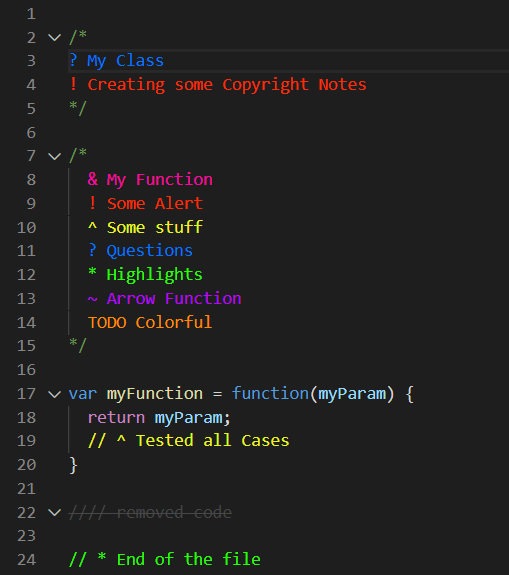This screenshot has width=509, height=575.
Task: Click 'Creating some Copyright Notes' red comment
Action: (x=227, y=85)
